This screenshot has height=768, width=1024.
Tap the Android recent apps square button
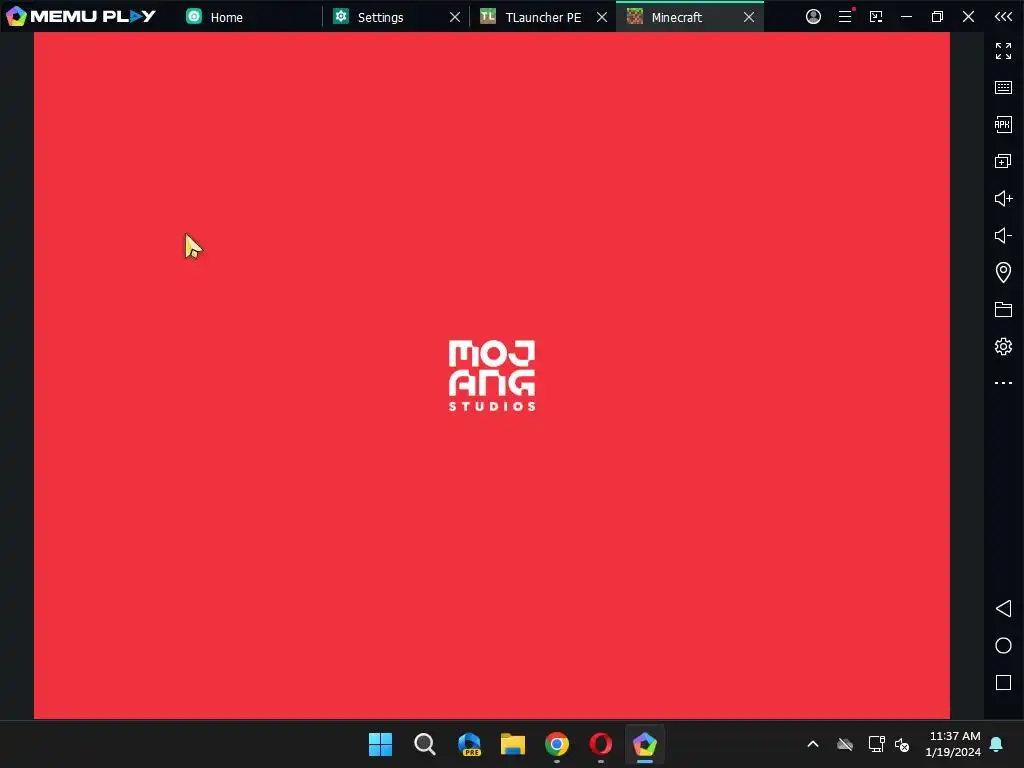click(1003, 682)
